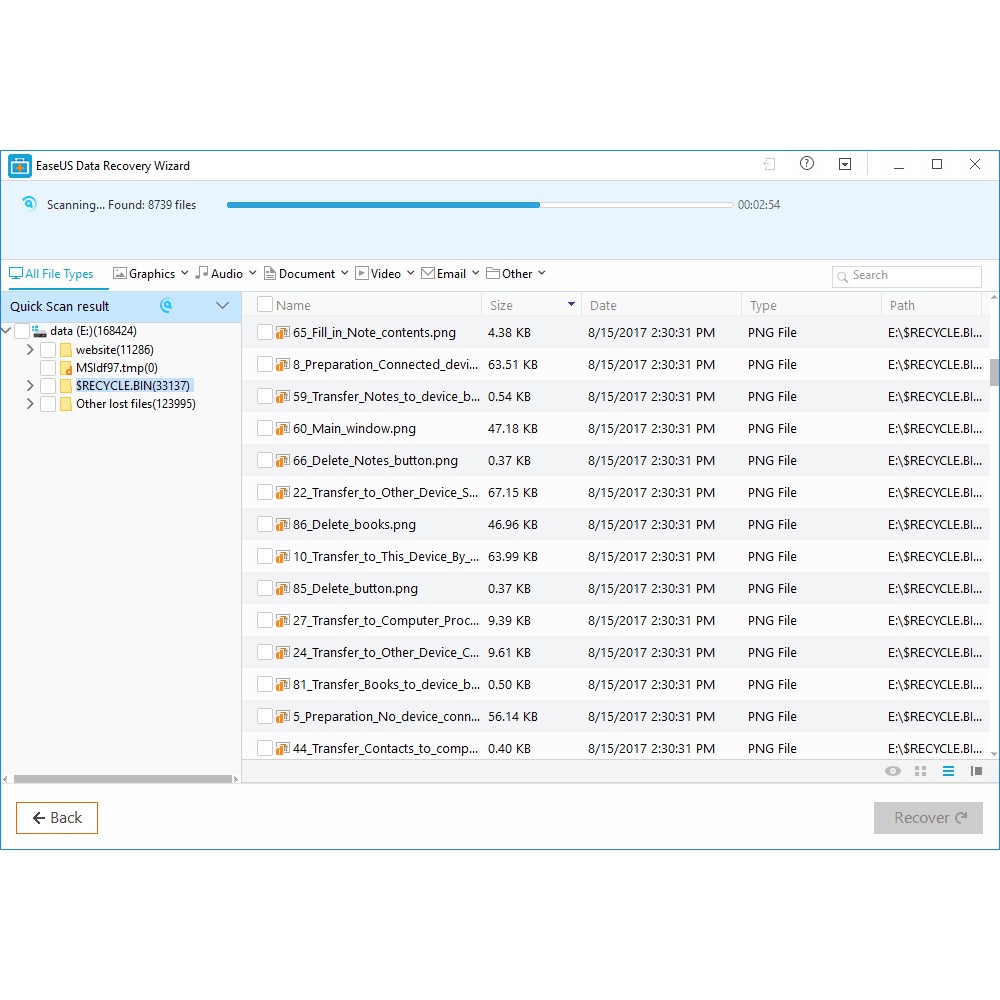This screenshot has height=1000, width=1000.
Task: Click the scan progress bar
Action: pyautogui.click(x=480, y=205)
